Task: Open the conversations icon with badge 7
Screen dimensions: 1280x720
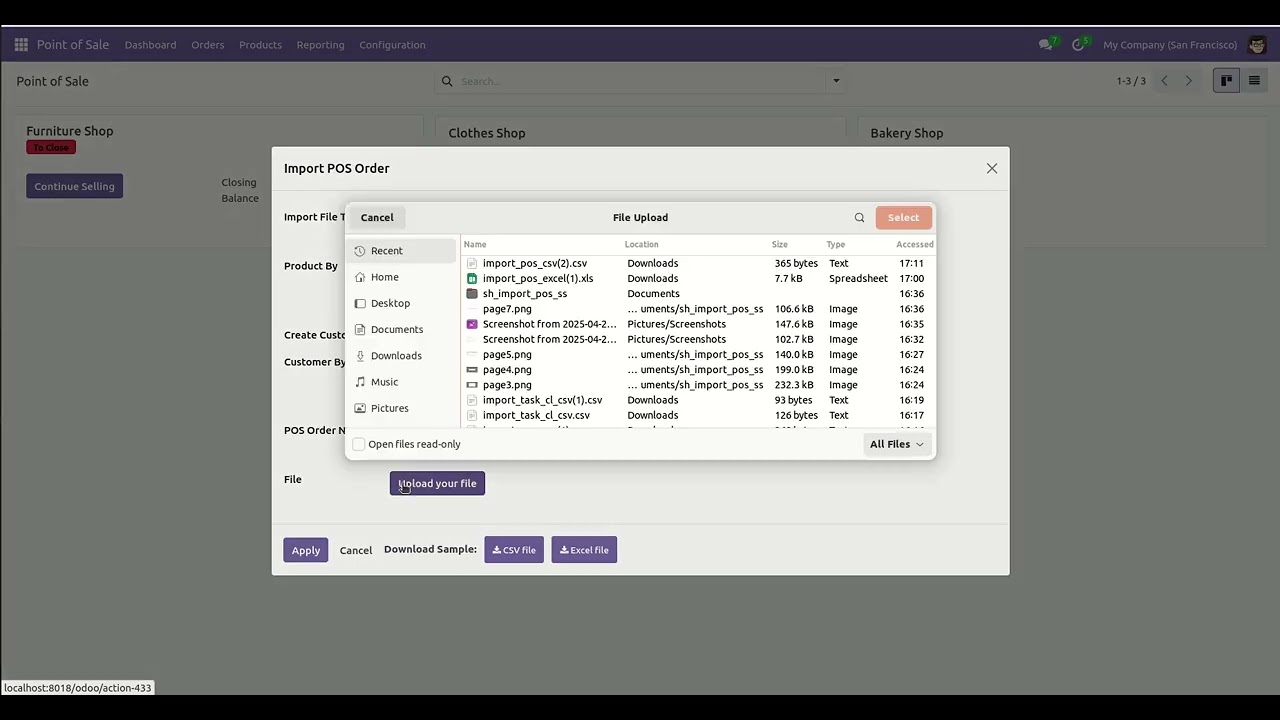Action: click(x=1046, y=45)
